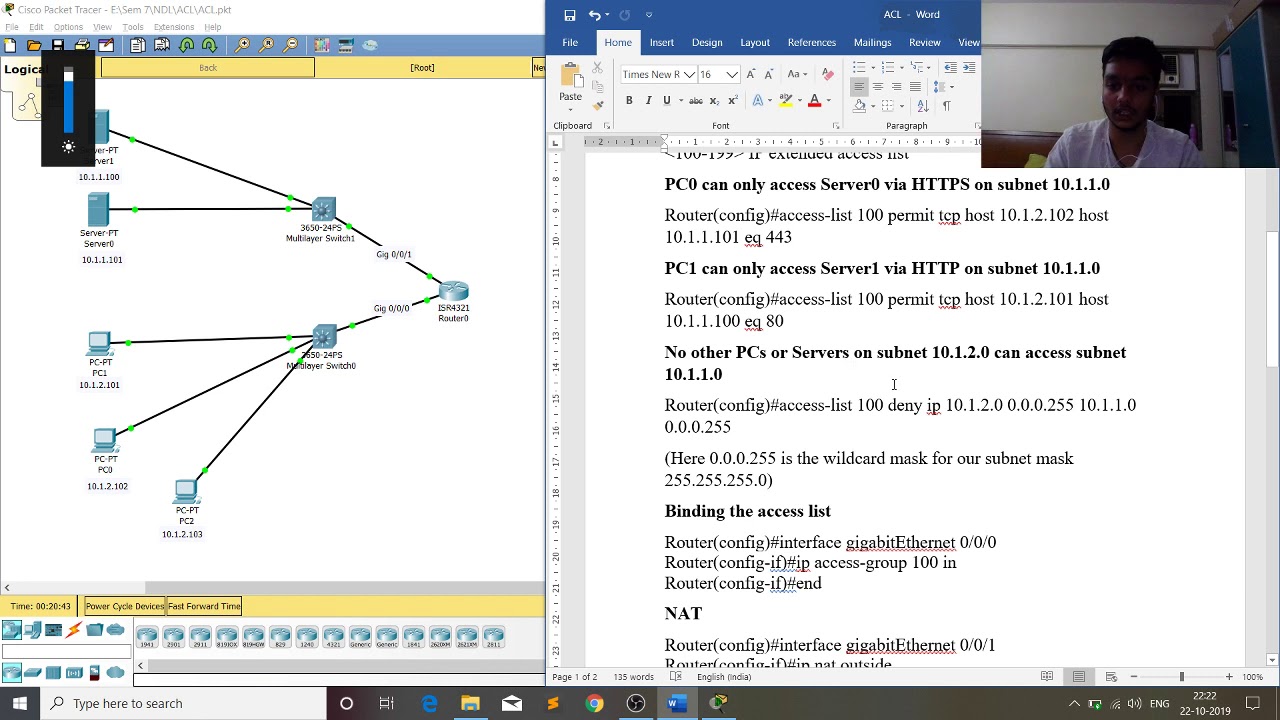The image size is (1280, 720).
Task: Open Extensions menu in Packet Tracer
Action: click(174, 27)
